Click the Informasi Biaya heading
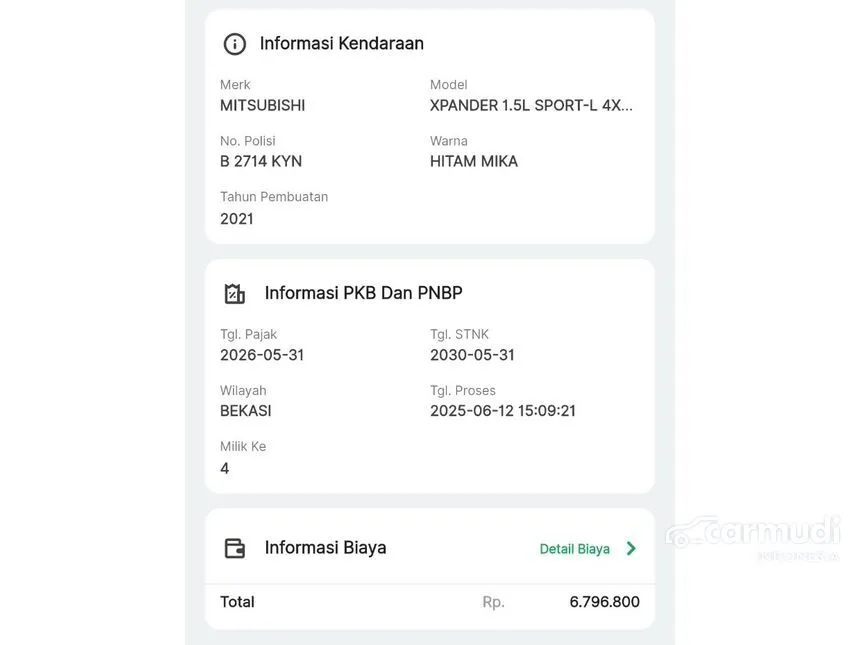Viewport: 860px width, 645px height. (x=325, y=547)
